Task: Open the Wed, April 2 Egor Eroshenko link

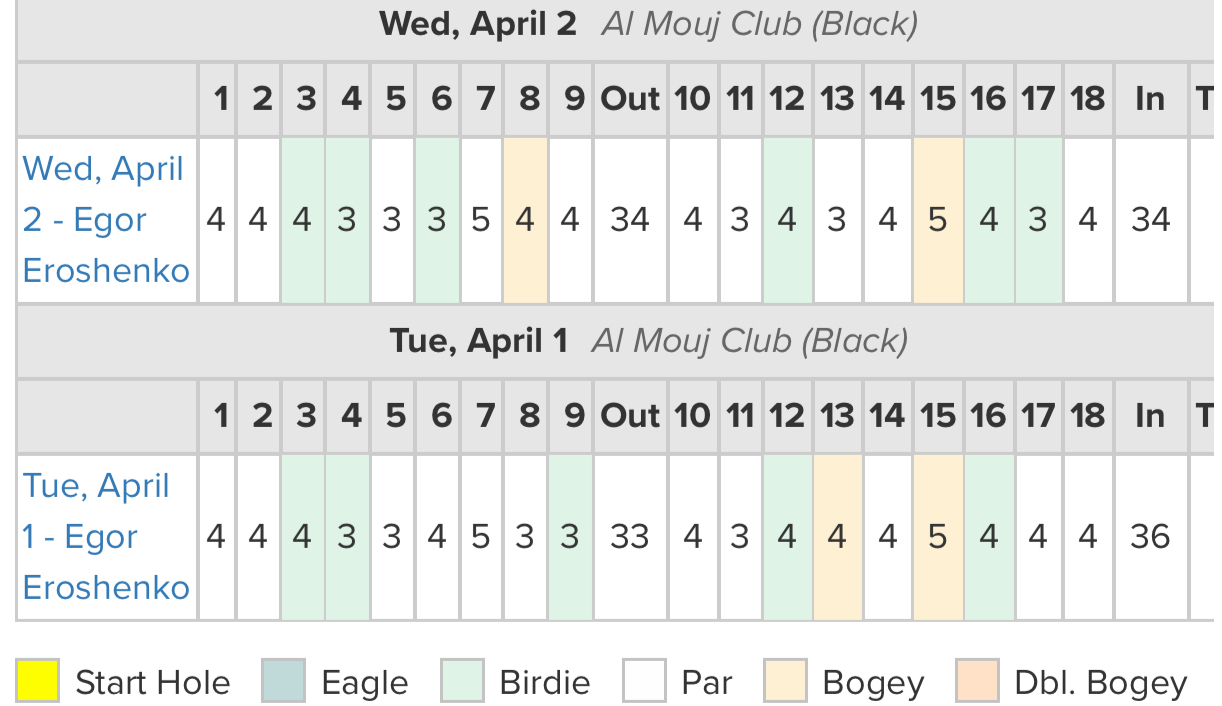Action: [106, 220]
